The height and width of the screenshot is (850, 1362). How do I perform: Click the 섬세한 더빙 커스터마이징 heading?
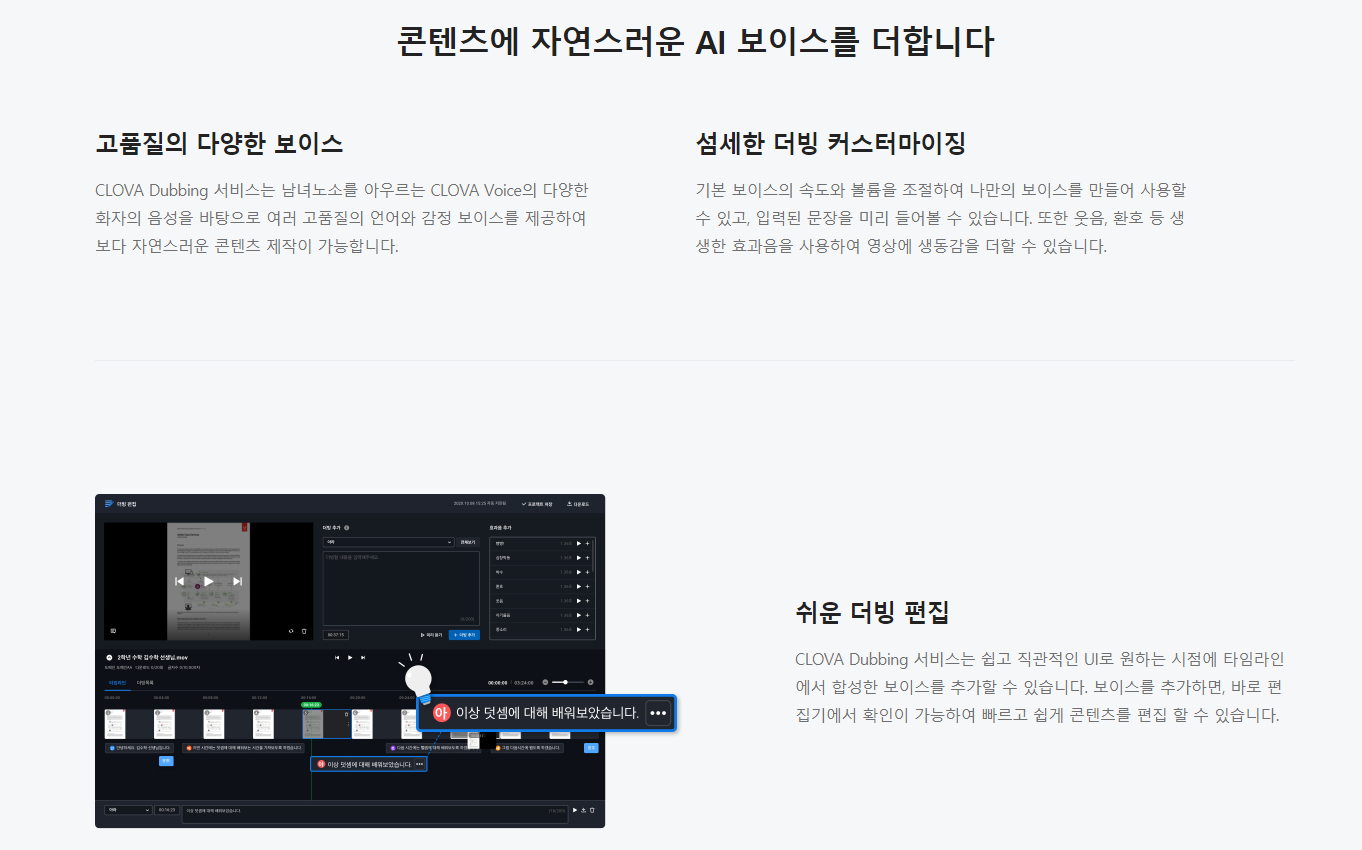point(831,143)
